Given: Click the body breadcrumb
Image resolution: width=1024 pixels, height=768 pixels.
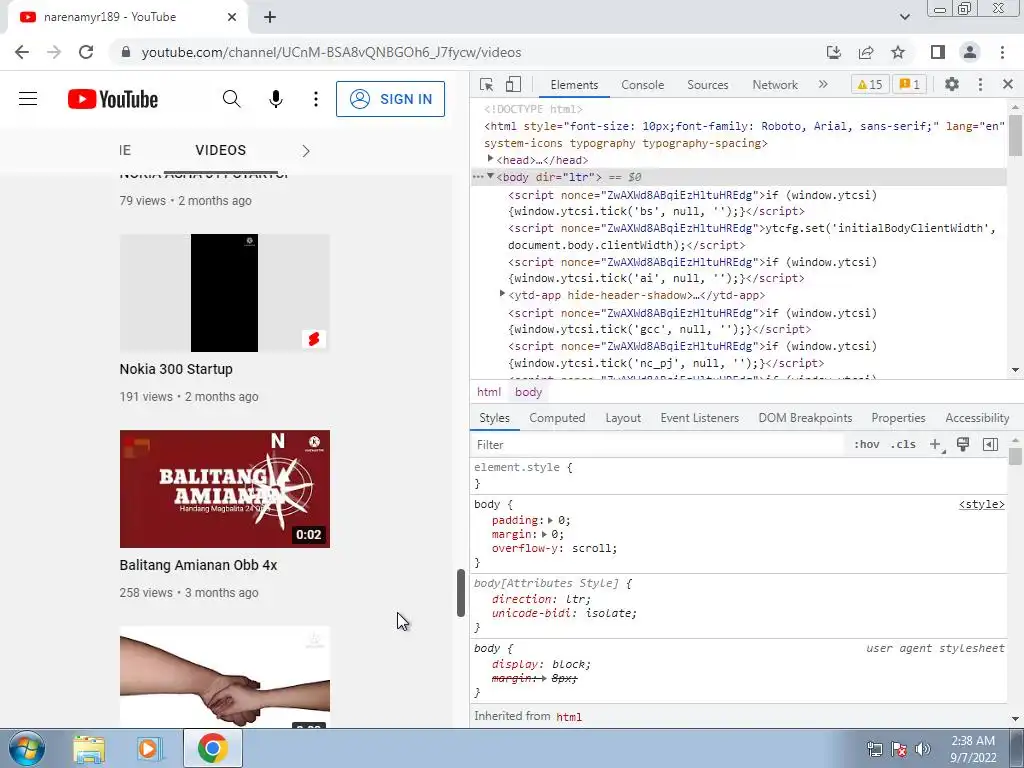Looking at the screenshot, I should tap(528, 392).
